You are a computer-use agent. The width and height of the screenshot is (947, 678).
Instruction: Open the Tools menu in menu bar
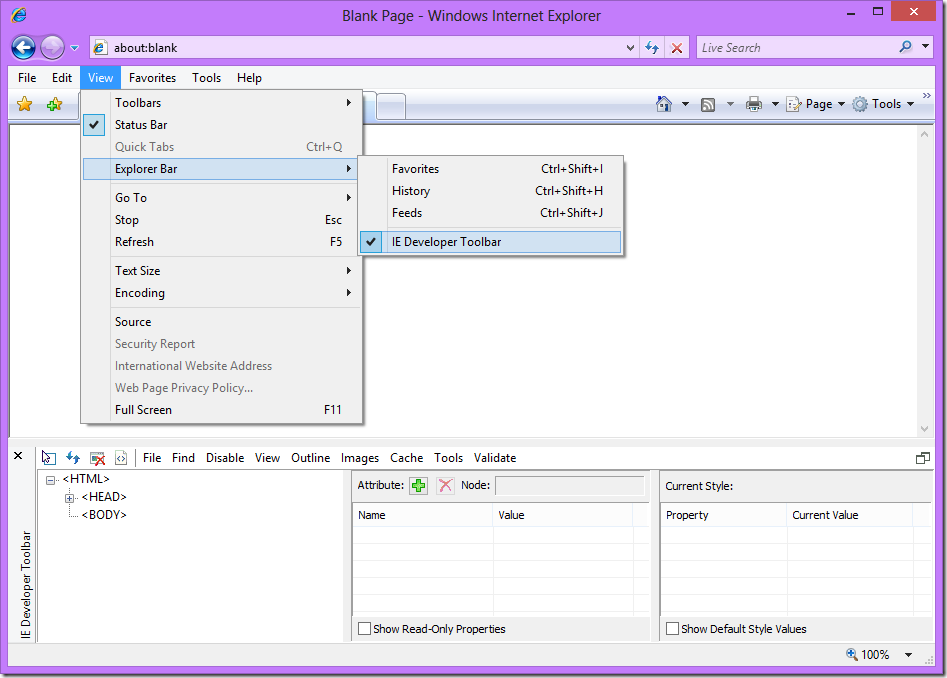pos(207,78)
